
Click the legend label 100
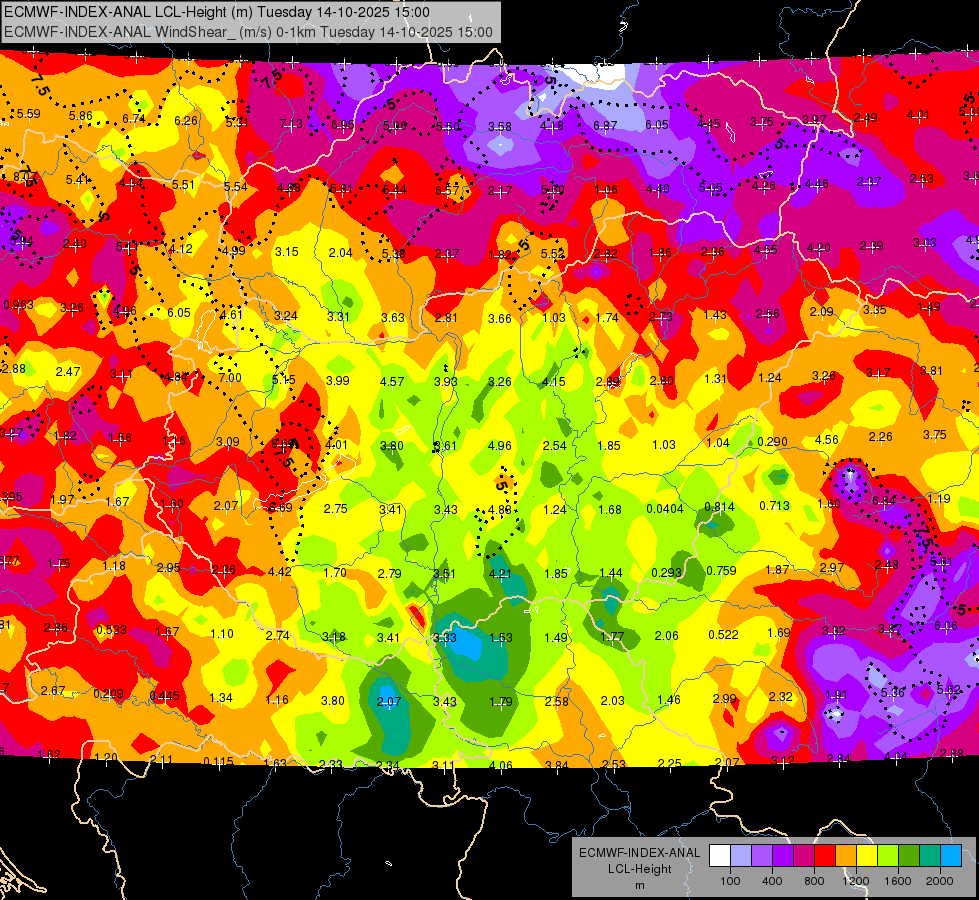click(x=730, y=881)
